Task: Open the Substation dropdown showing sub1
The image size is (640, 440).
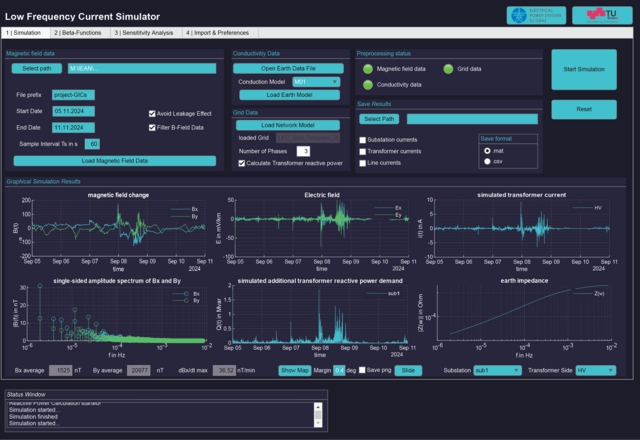Action: click(497, 370)
